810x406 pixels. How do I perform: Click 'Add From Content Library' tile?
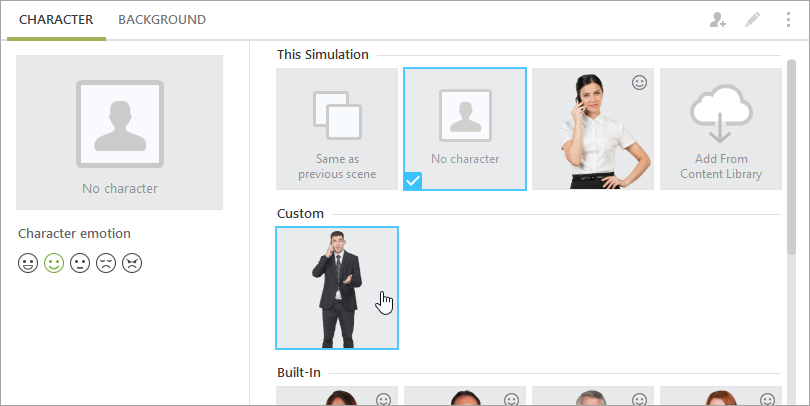[721, 129]
